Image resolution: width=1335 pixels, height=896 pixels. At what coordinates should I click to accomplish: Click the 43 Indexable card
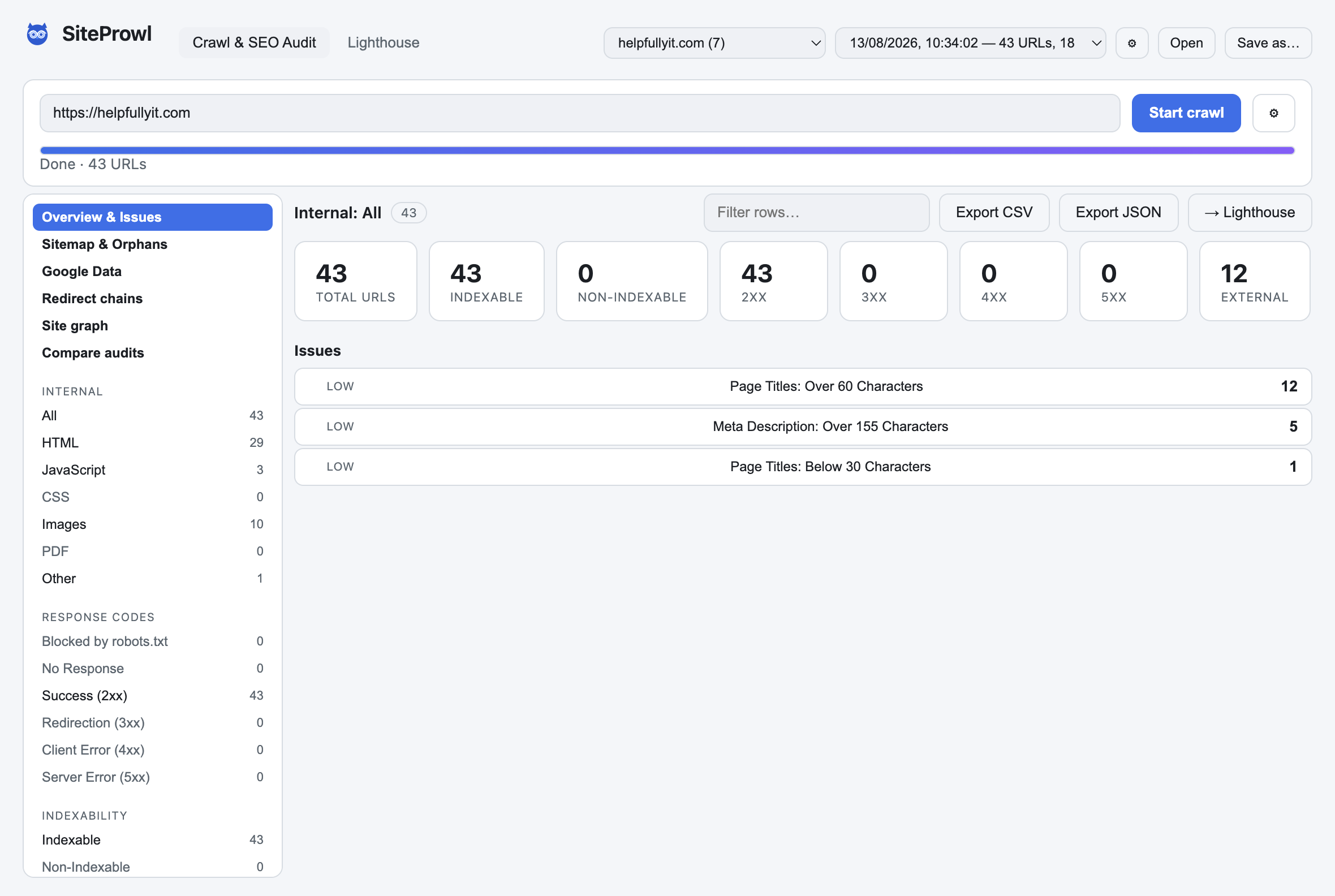point(486,281)
